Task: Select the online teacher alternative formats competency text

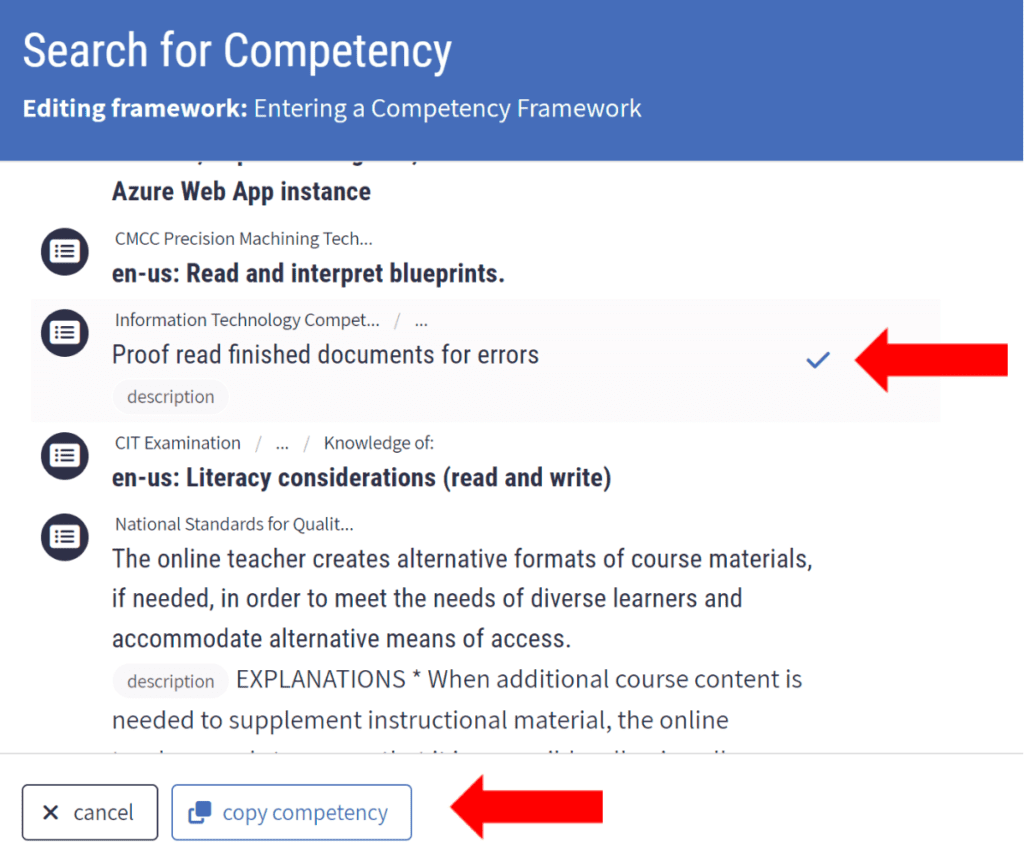Action: (x=460, y=598)
